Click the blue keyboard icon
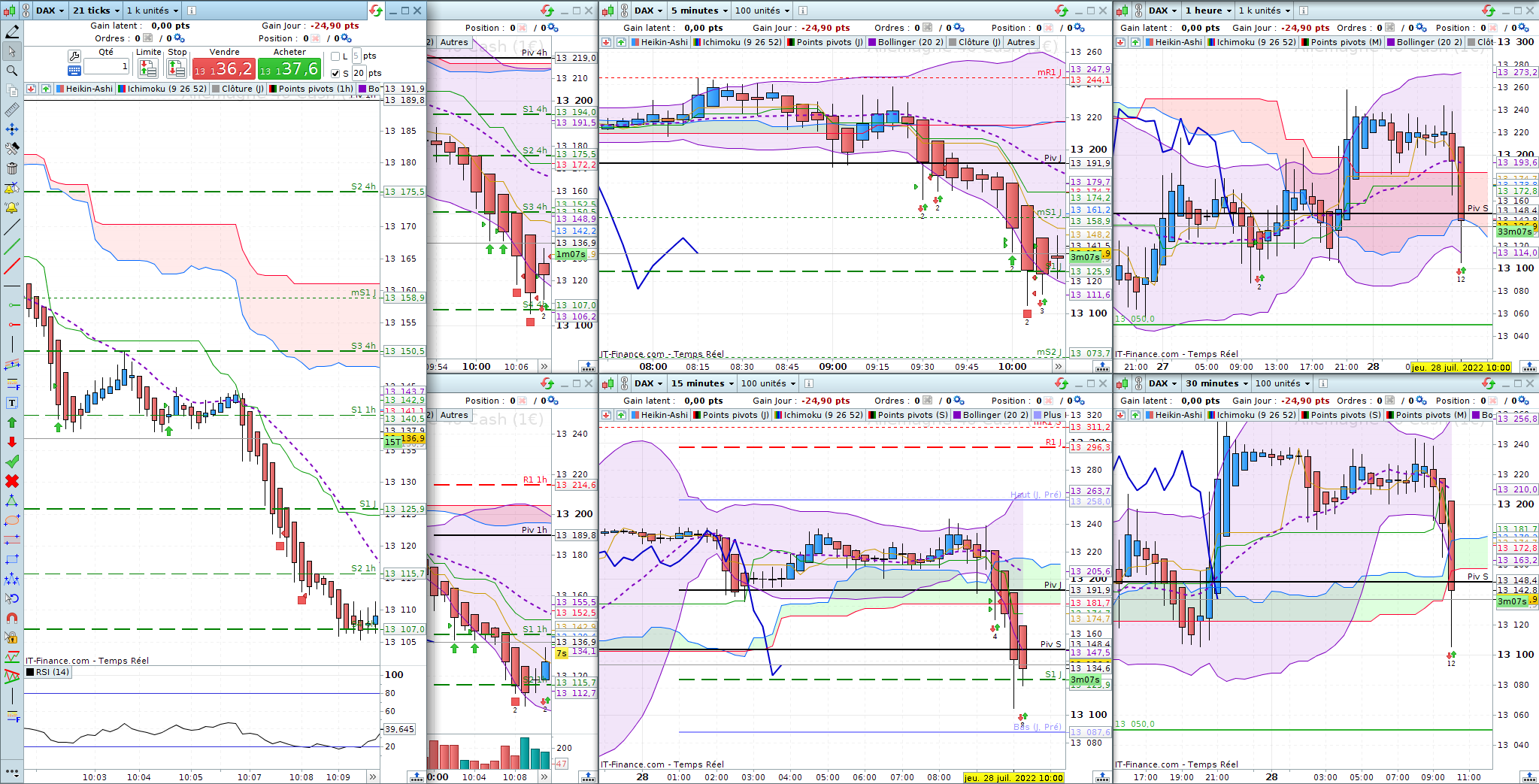Image resolution: width=1539 pixels, height=784 pixels. tap(74, 71)
